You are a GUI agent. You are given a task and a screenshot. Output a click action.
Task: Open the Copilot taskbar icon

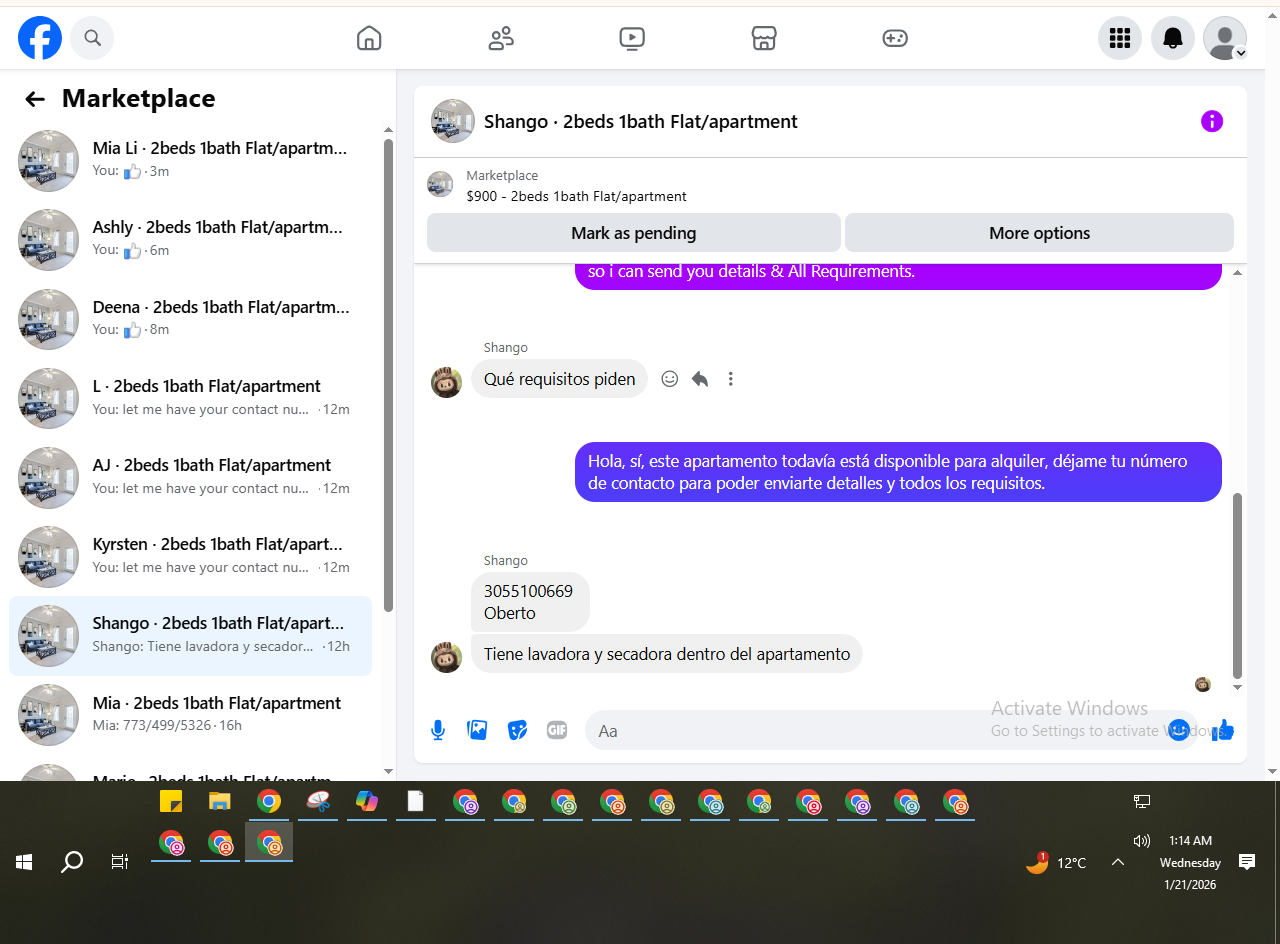point(367,801)
